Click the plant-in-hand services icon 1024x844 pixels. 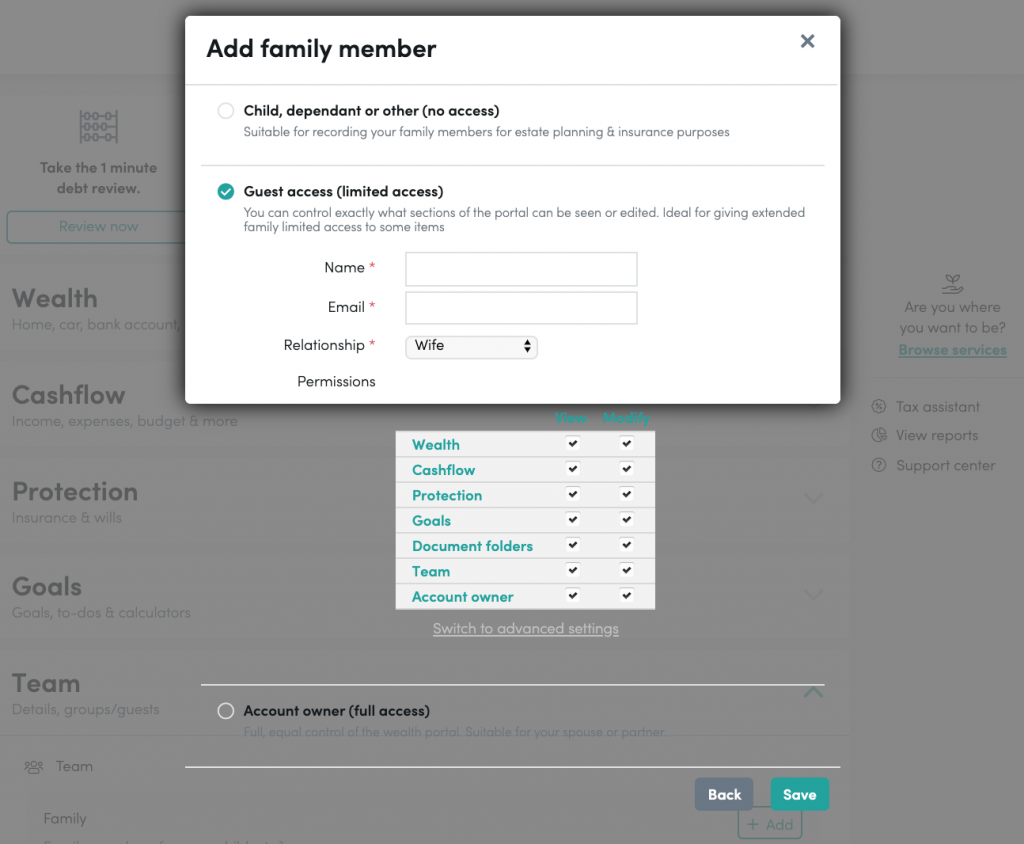click(x=952, y=284)
